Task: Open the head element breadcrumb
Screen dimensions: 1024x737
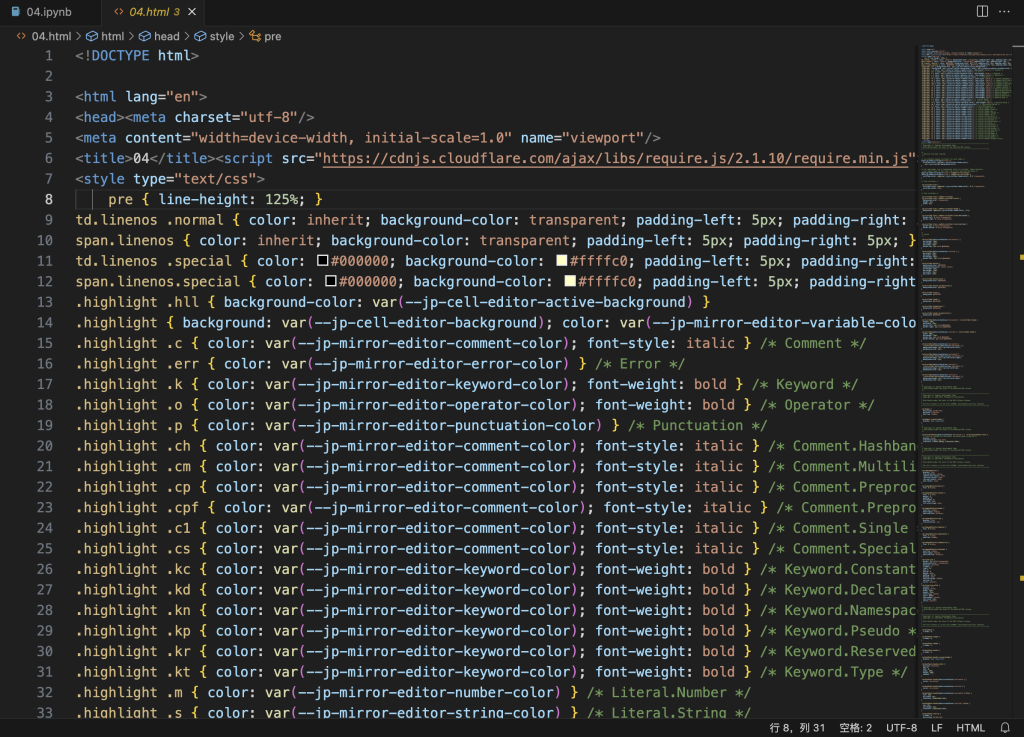Action: pyautogui.click(x=159, y=37)
